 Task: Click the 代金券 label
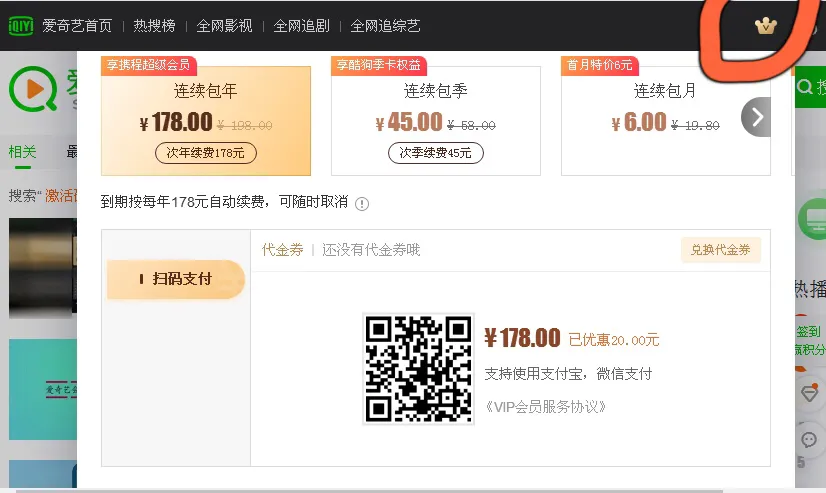click(x=283, y=250)
